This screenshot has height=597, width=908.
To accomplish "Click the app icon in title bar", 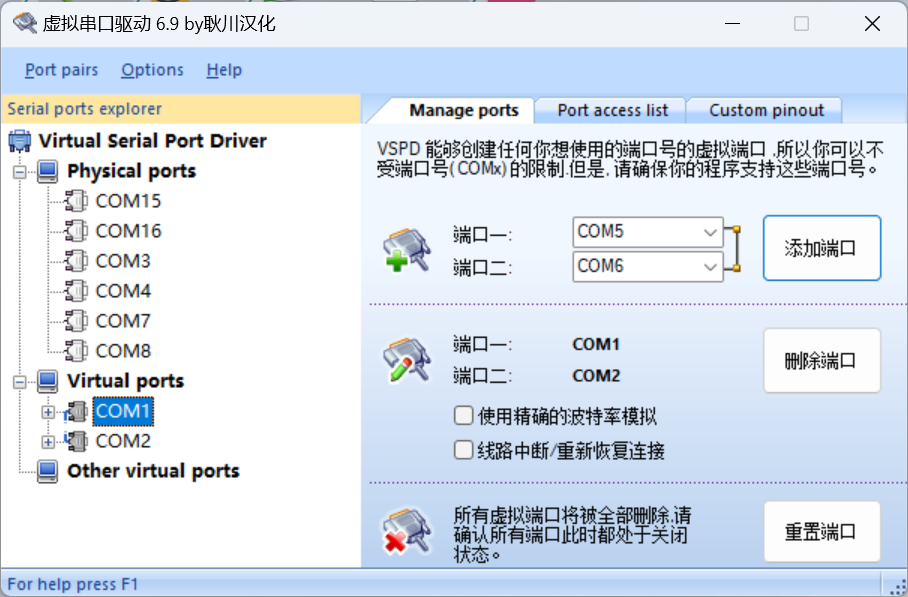I will [x=25, y=24].
